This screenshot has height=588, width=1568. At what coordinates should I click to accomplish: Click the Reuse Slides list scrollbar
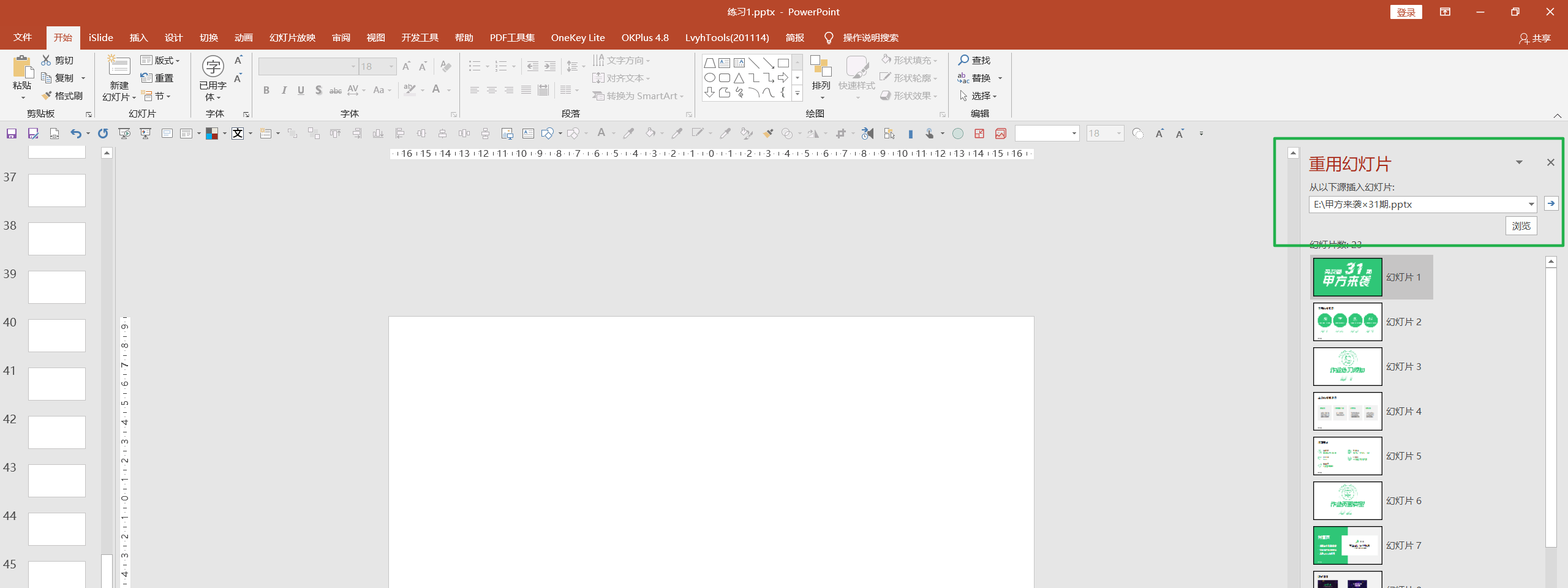tap(1551, 408)
